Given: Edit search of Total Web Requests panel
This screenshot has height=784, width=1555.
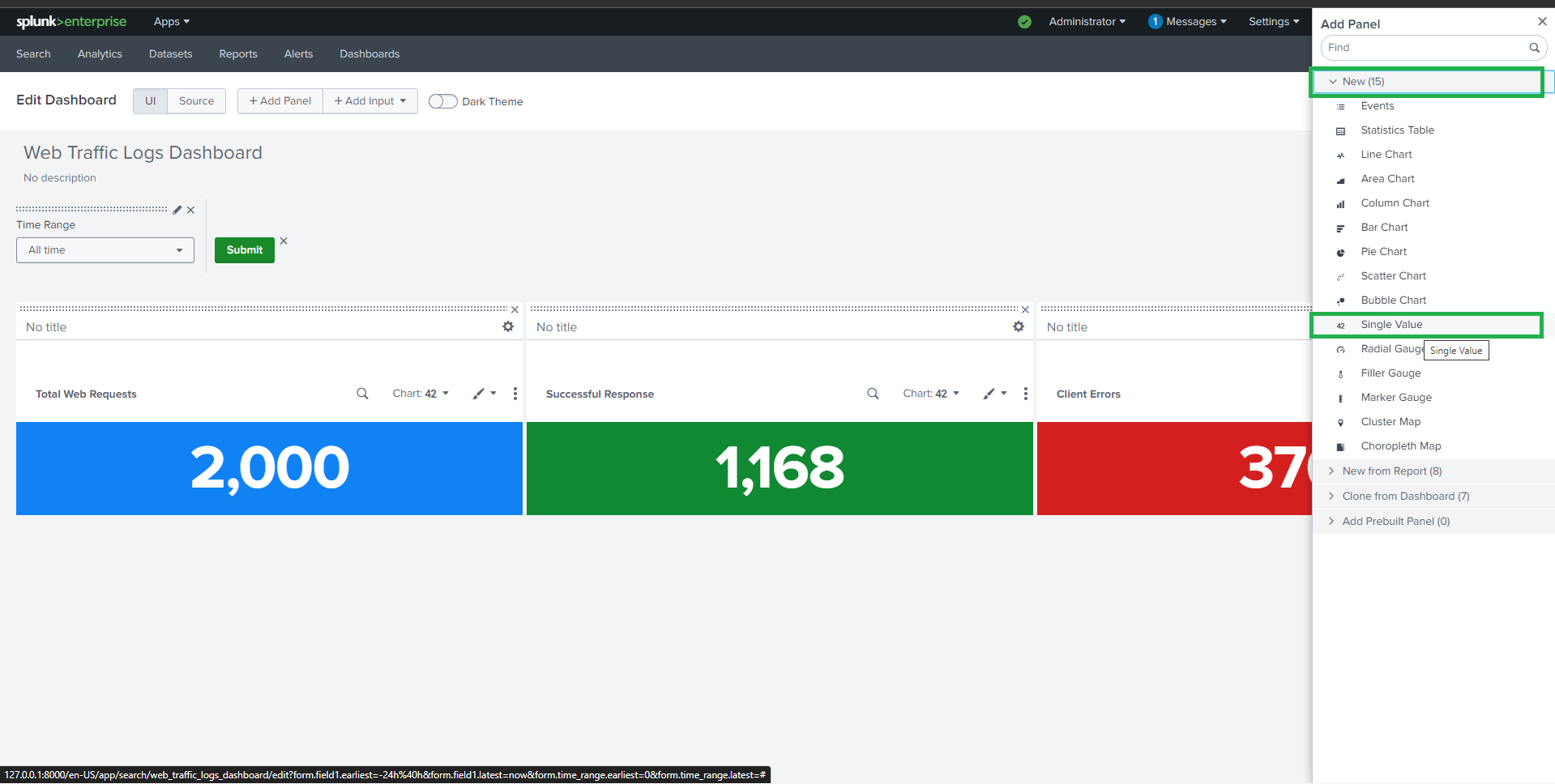Looking at the screenshot, I should [362, 394].
